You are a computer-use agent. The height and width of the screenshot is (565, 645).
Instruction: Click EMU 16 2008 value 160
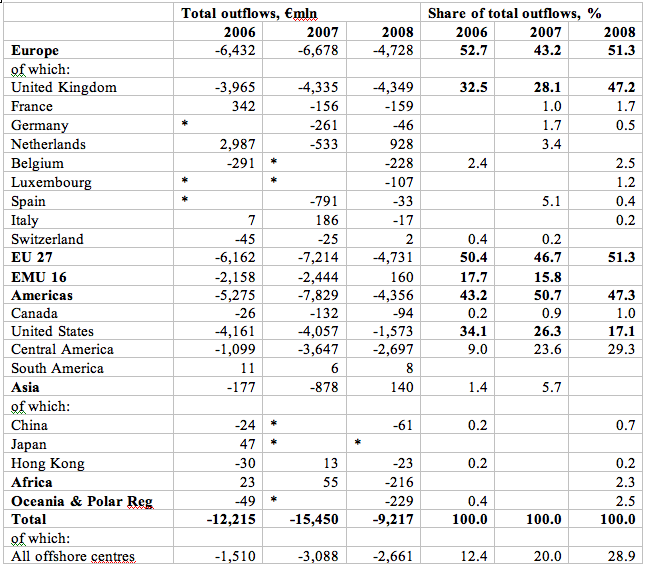tap(401, 277)
